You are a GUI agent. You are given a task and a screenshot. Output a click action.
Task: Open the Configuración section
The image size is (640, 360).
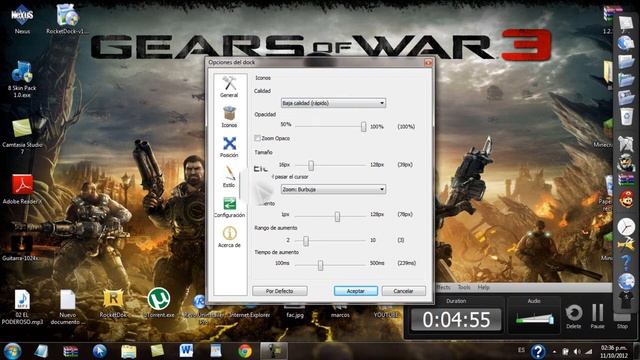pos(229,207)
